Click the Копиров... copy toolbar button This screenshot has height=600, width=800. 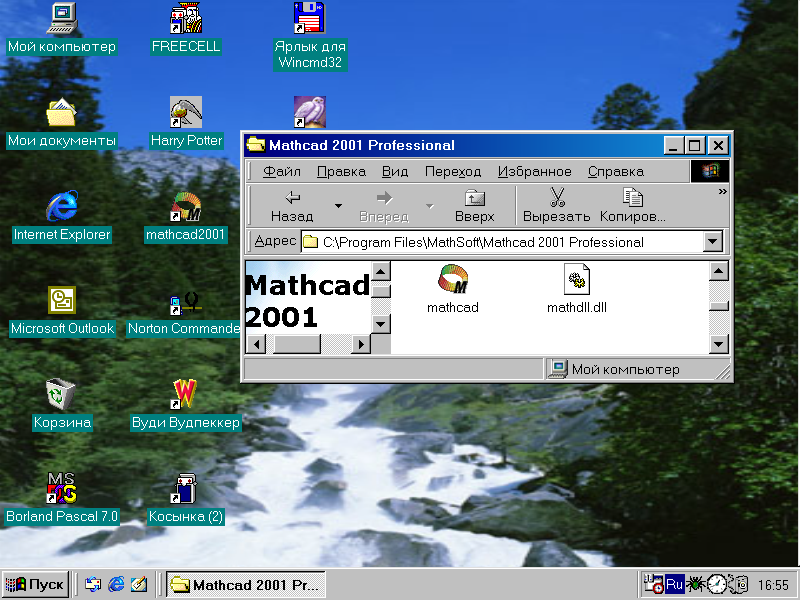(633, 206)
